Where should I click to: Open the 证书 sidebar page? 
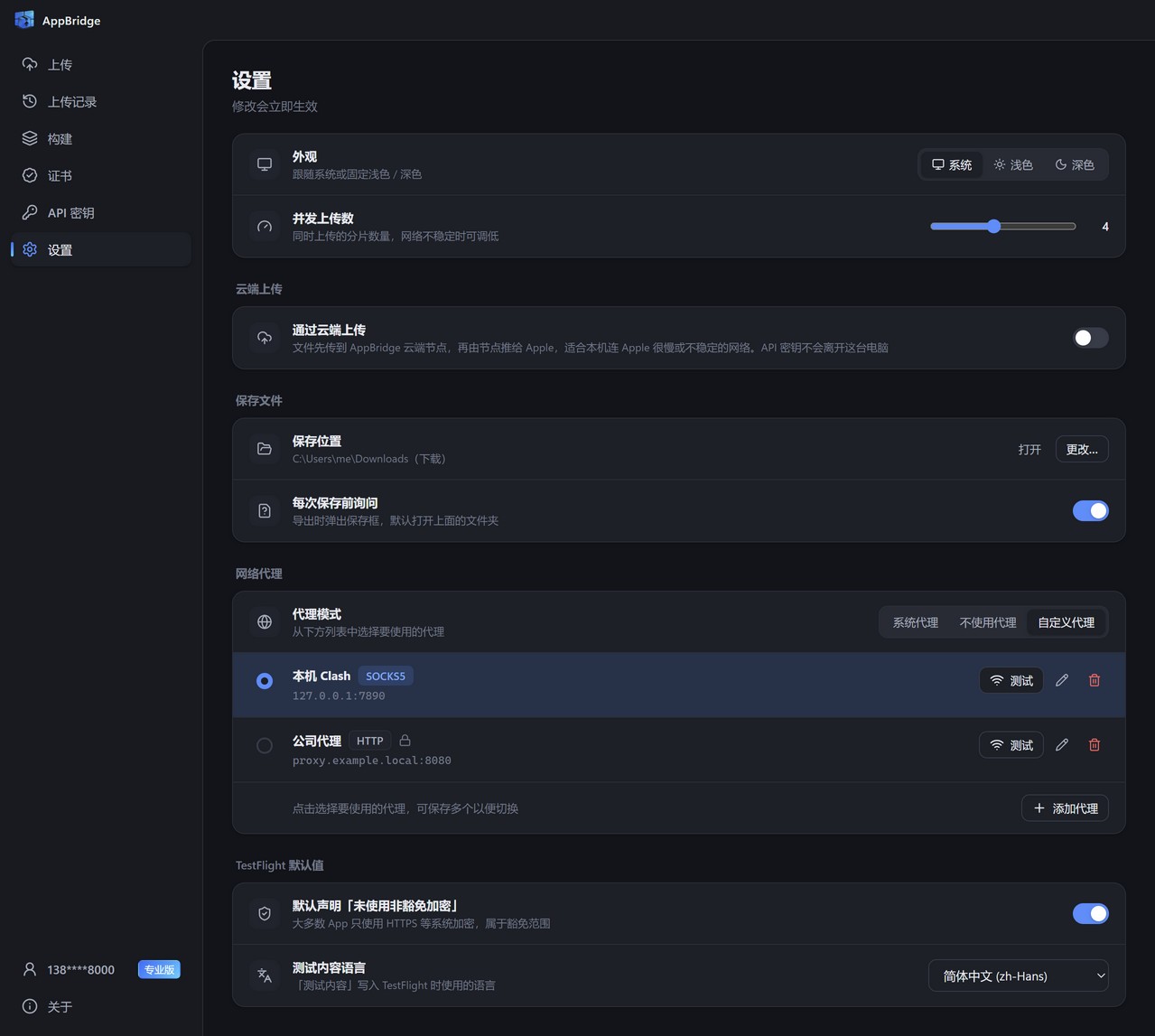(101, 175)
